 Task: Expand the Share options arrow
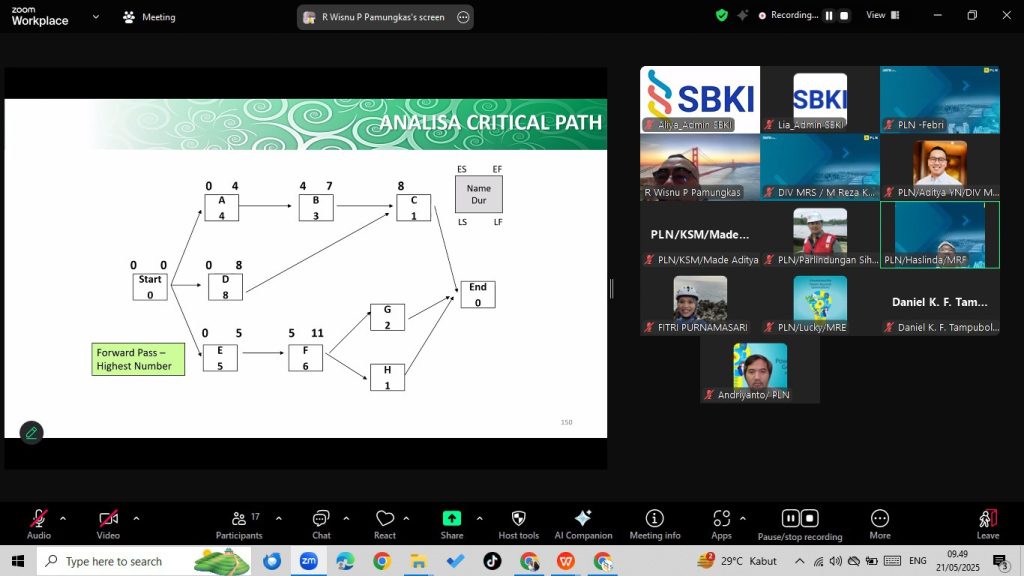click(479, 519)
